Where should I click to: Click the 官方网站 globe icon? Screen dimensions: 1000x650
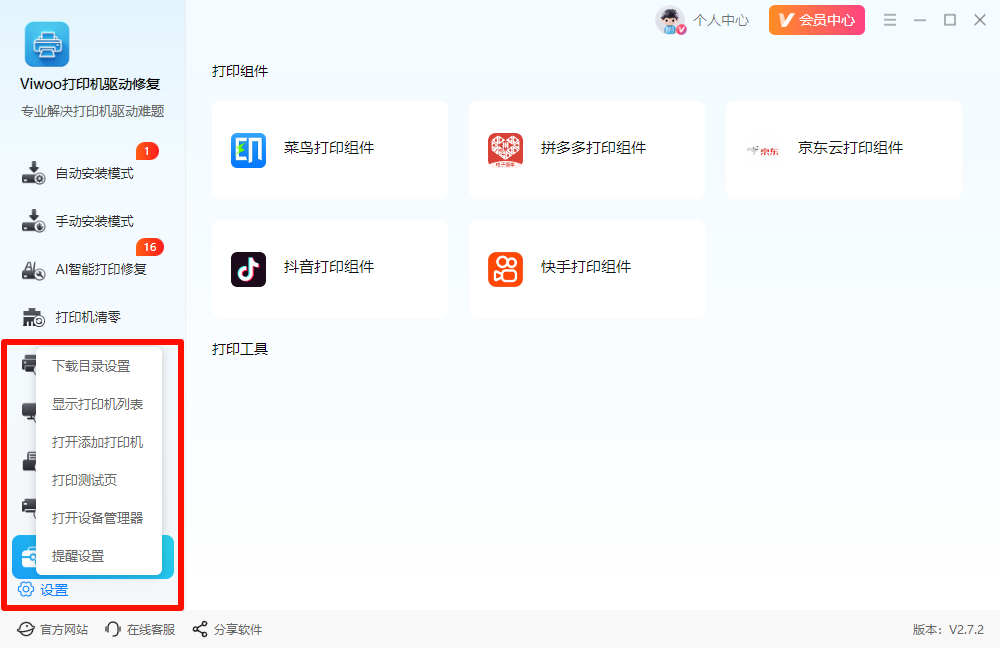coord(26,630)
